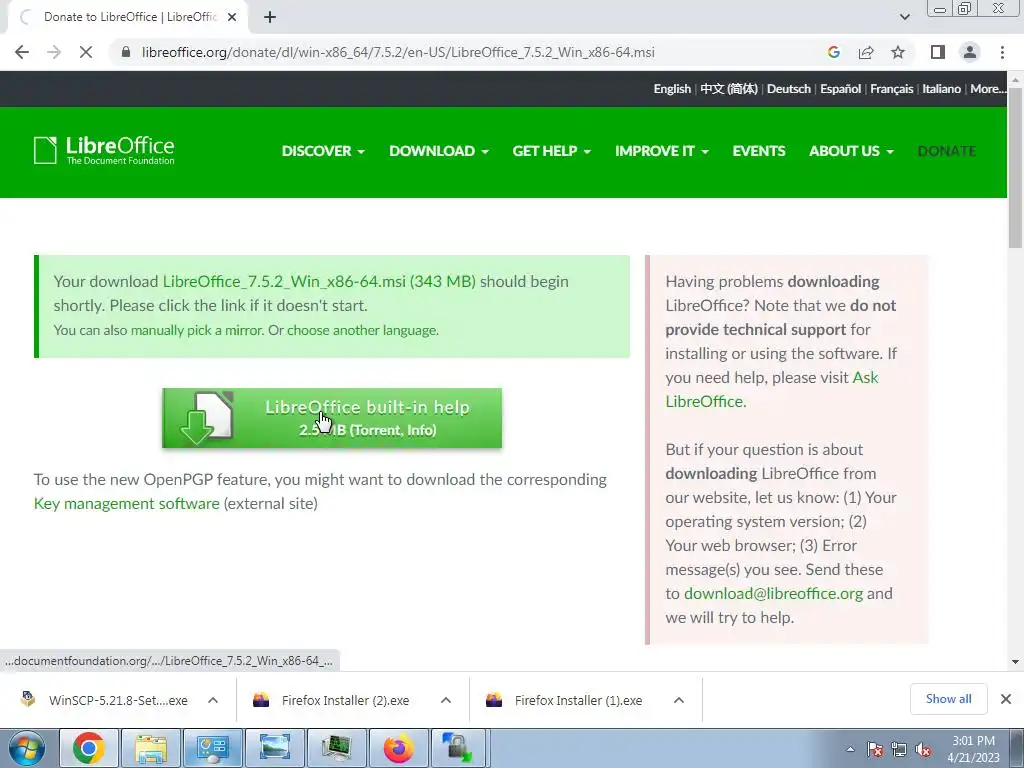1024x768 pixels.
Task: Show more languages
Action: tap(987, 89)
